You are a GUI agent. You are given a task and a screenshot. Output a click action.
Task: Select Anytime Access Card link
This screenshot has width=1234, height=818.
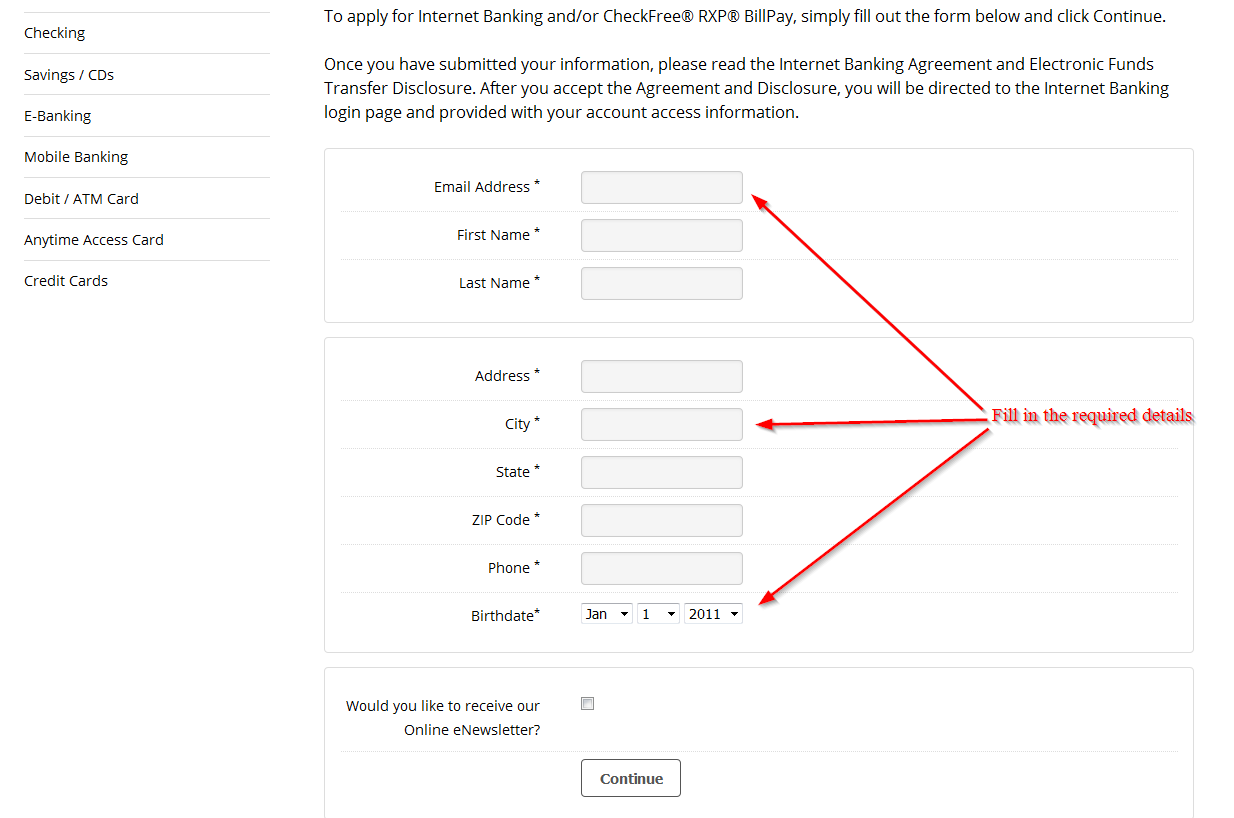[94, 240]
